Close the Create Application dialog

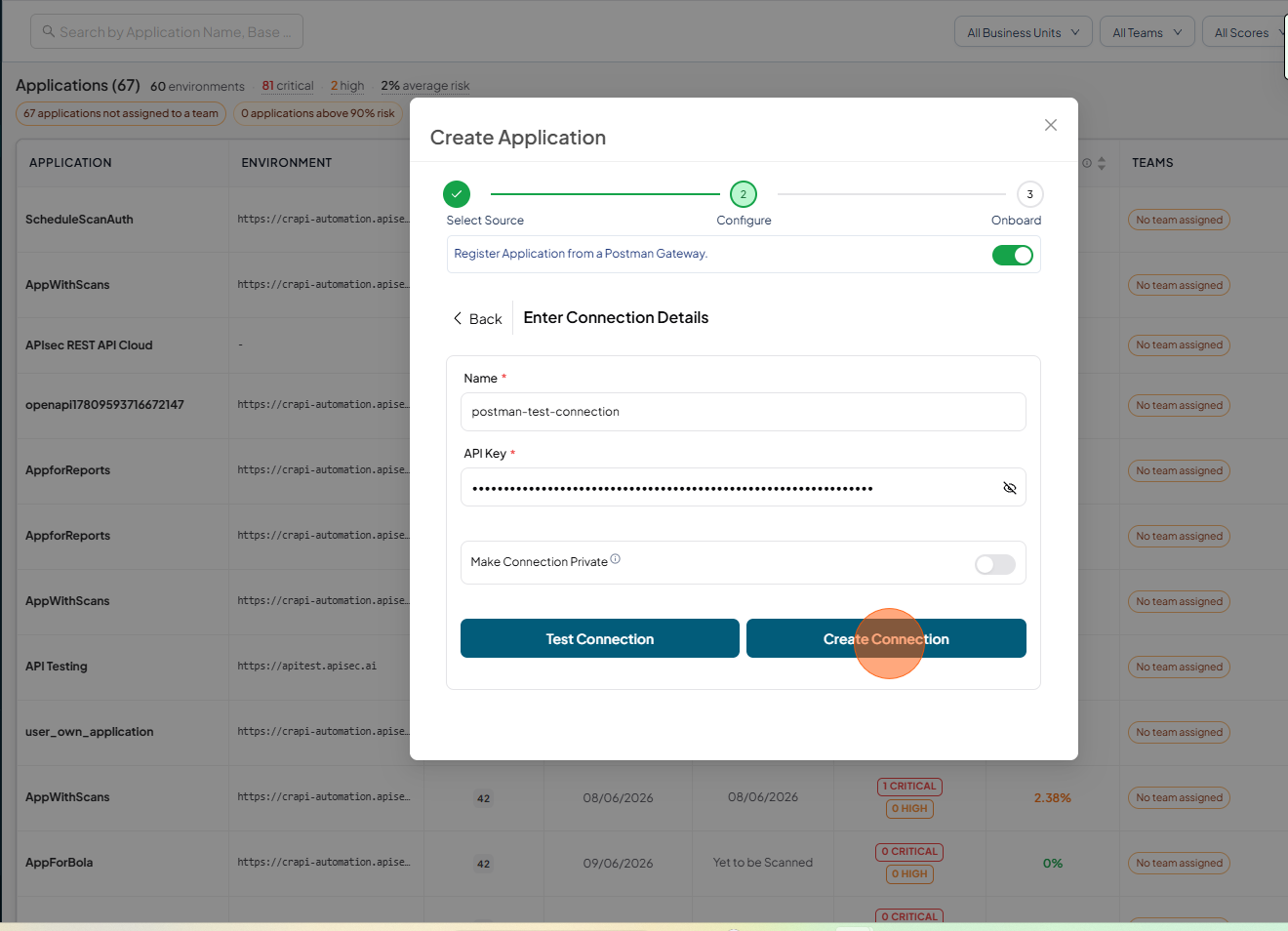click(1051, 125)
